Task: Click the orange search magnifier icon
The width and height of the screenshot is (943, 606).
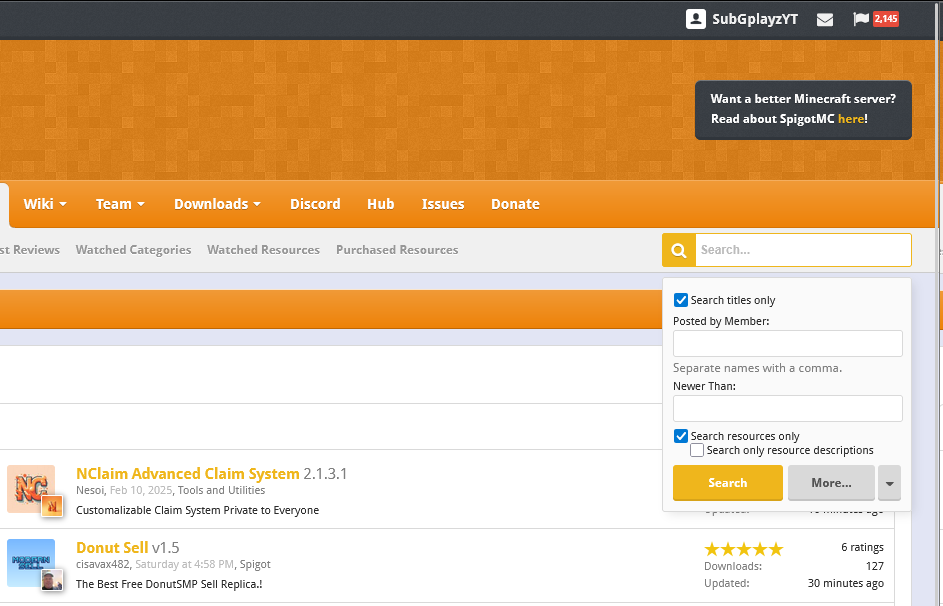Action: coord(678,250)
